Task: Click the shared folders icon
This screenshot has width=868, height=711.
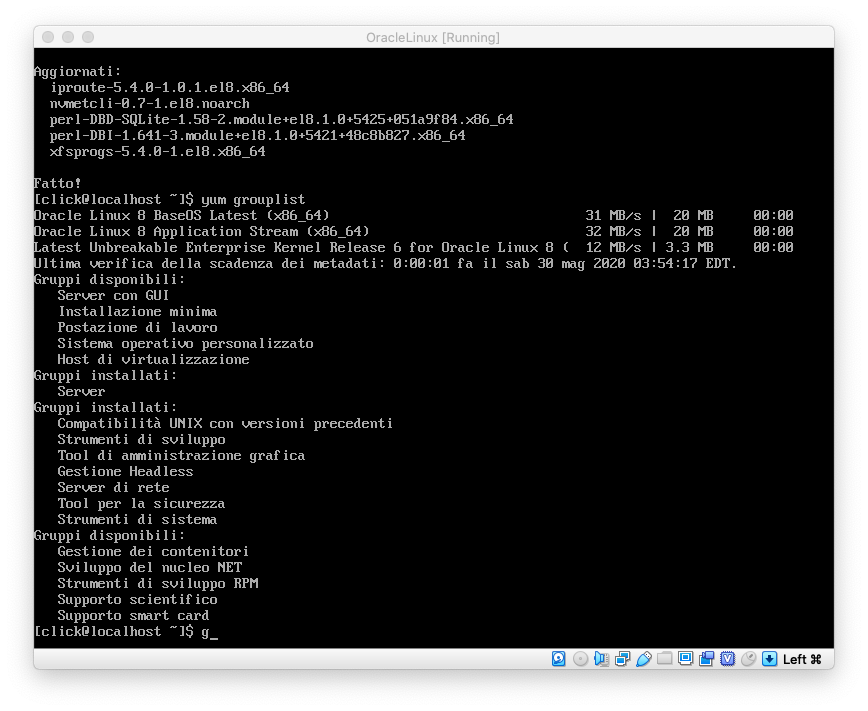Action: click(664, 658)
